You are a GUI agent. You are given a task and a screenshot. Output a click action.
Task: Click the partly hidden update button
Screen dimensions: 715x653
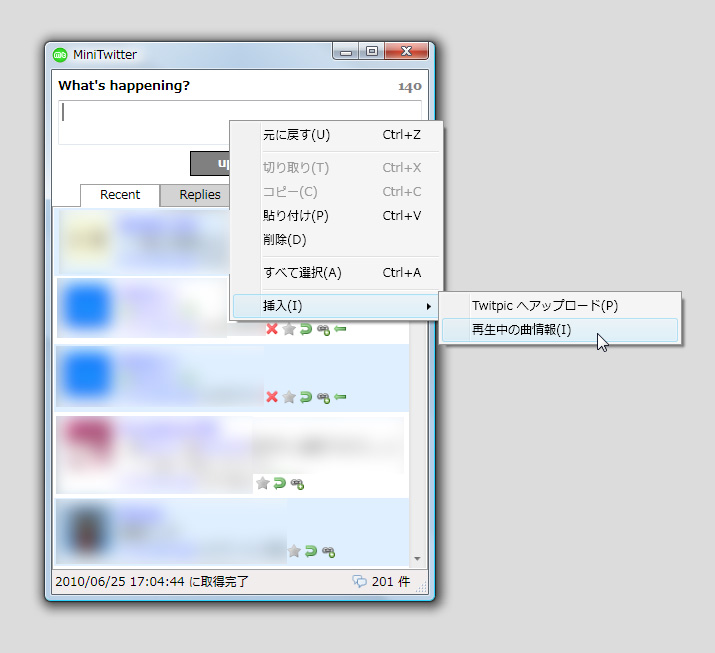210,163
